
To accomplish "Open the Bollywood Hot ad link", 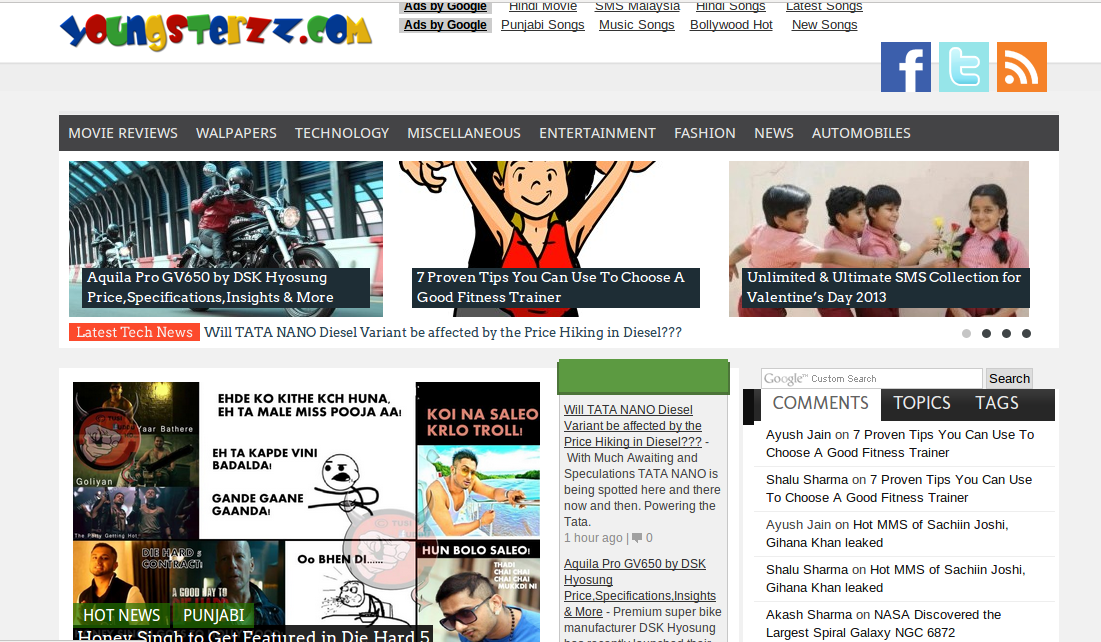I will (x=731, y=25).
